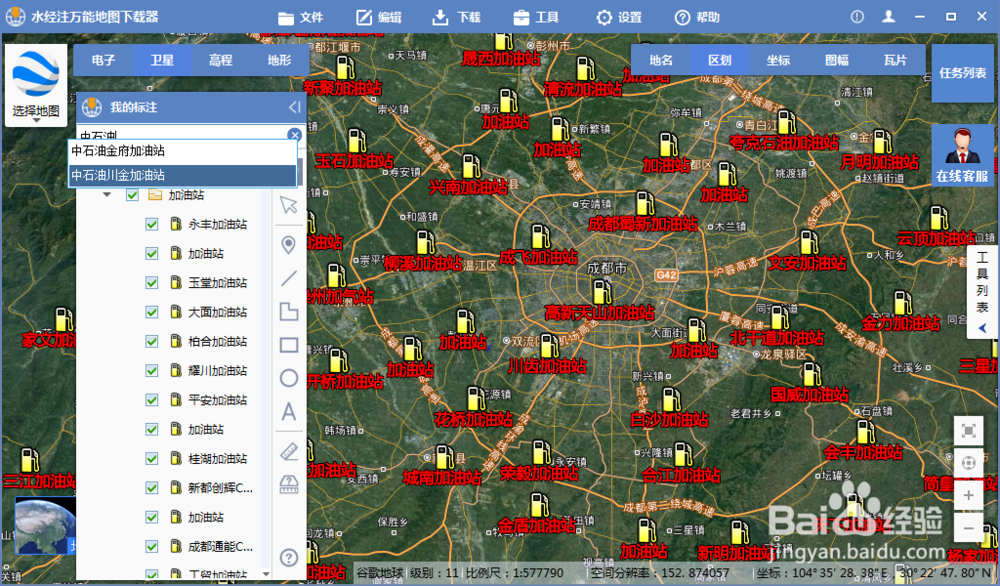
Task: Zoom out on the map
Action: click(968, 528)
